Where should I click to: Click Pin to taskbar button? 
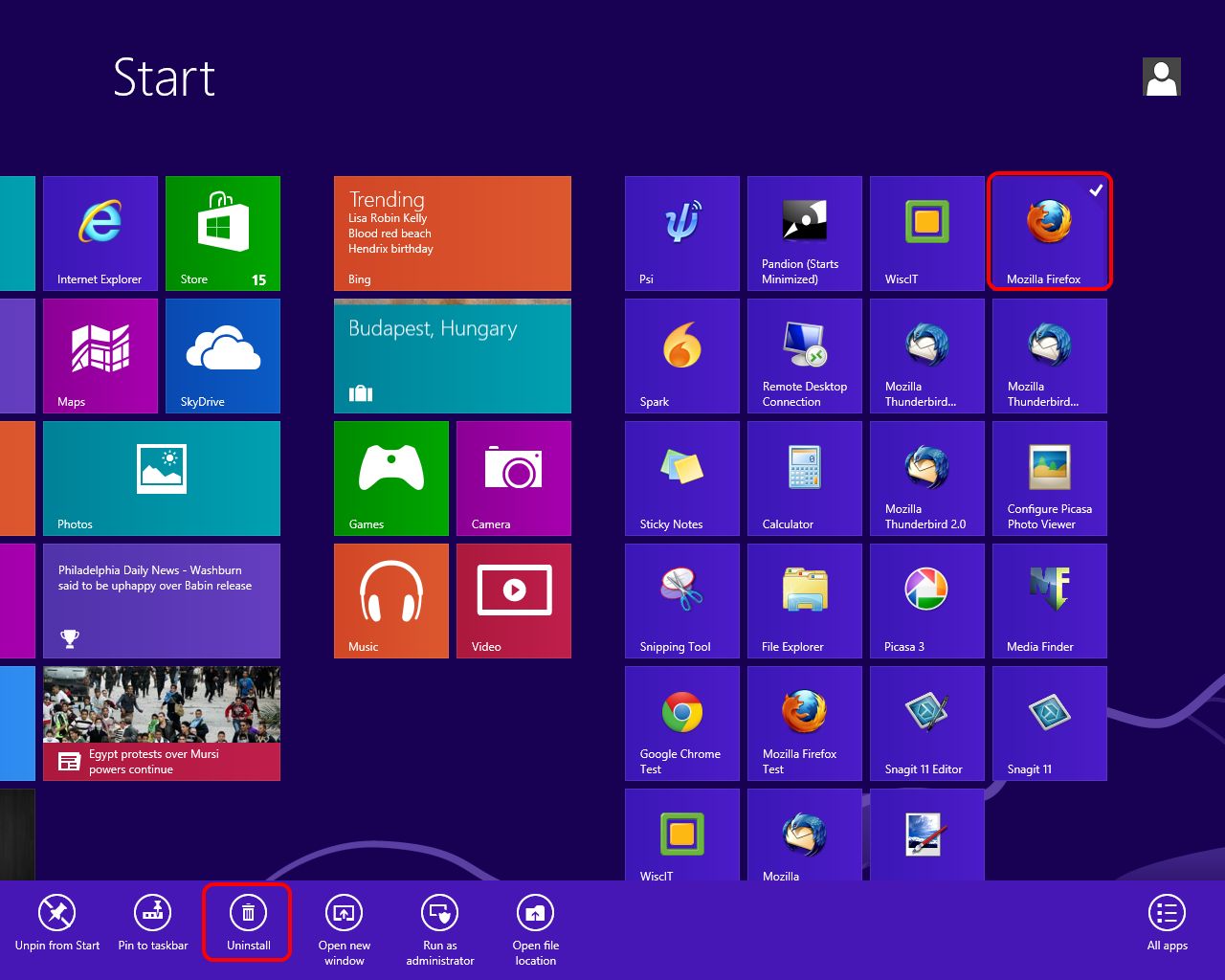[x=153, y=924]
